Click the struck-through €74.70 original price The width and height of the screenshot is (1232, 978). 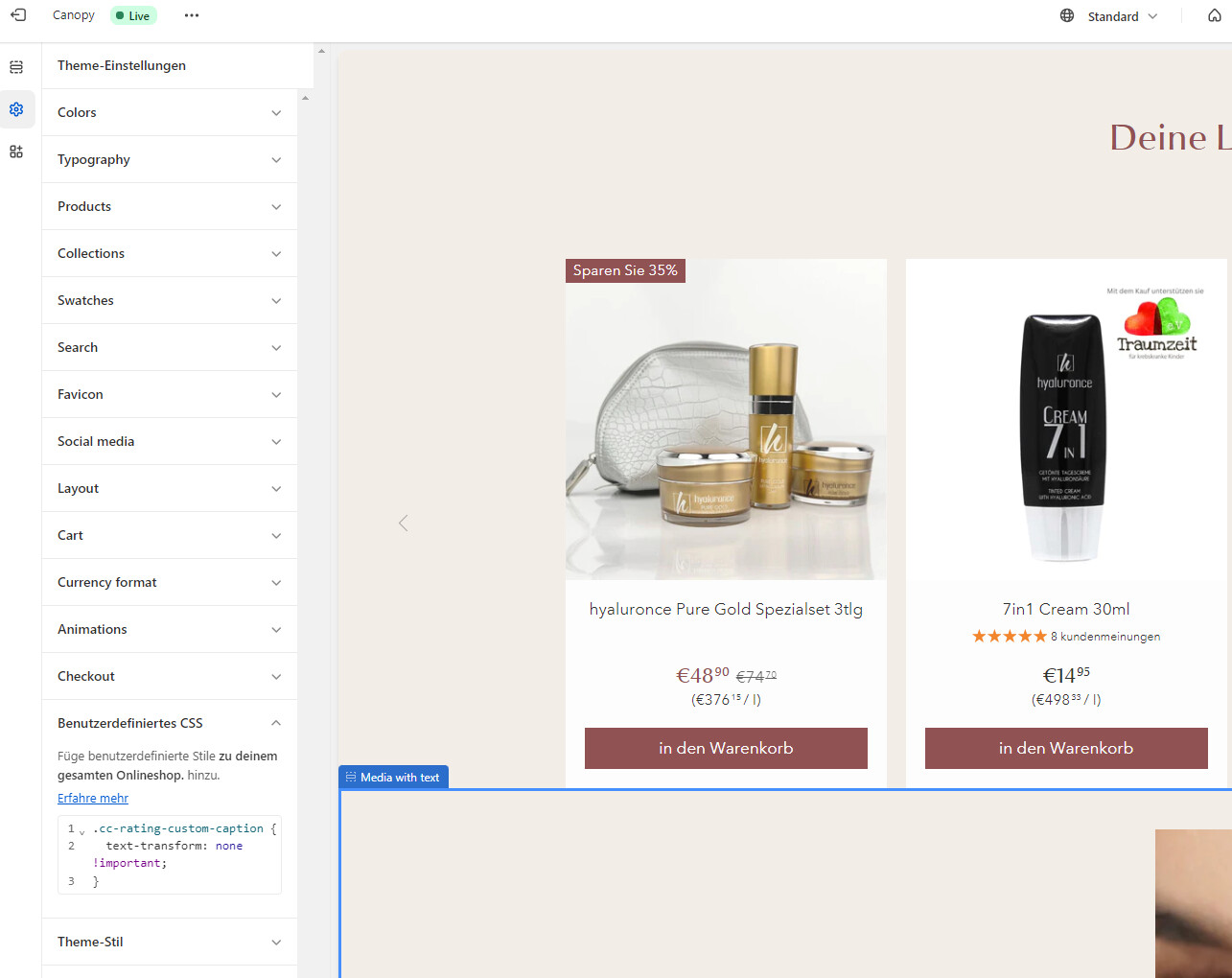[x=756, y=676]
